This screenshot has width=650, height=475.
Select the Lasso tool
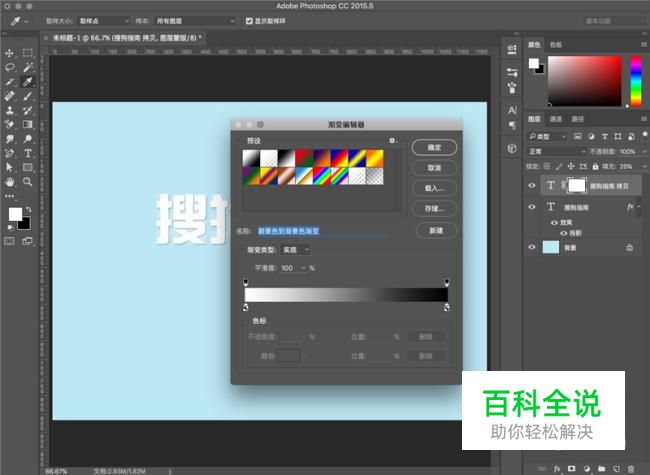point(10,67)
